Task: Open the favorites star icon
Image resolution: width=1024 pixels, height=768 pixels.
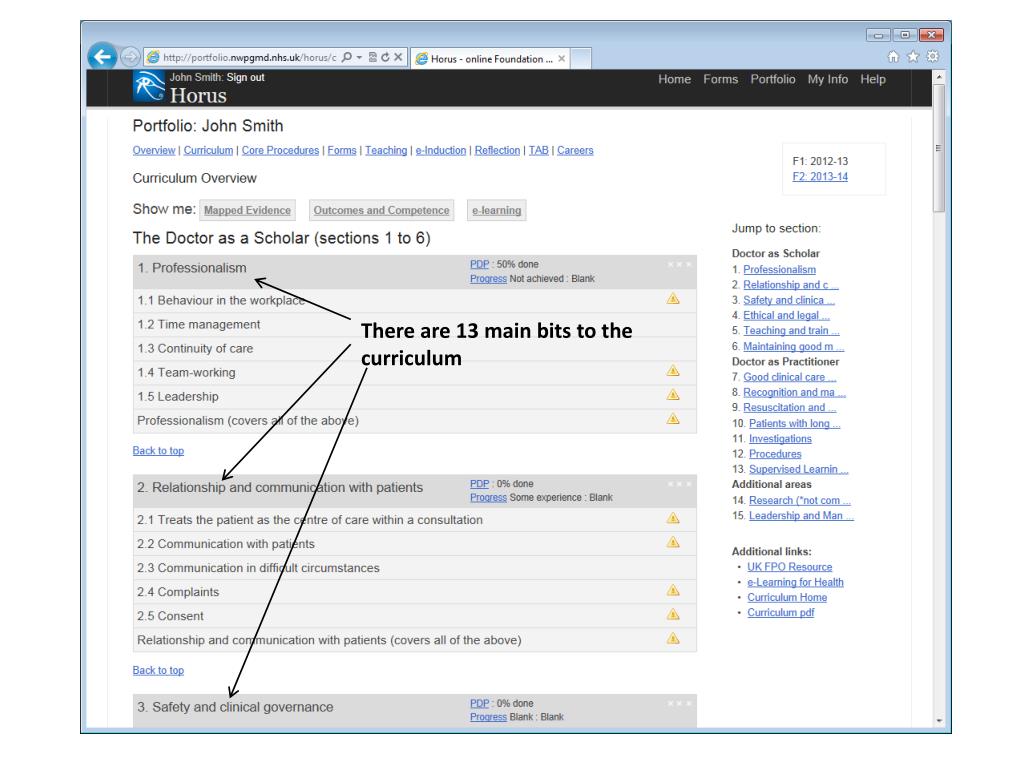Action: [913, 57]
